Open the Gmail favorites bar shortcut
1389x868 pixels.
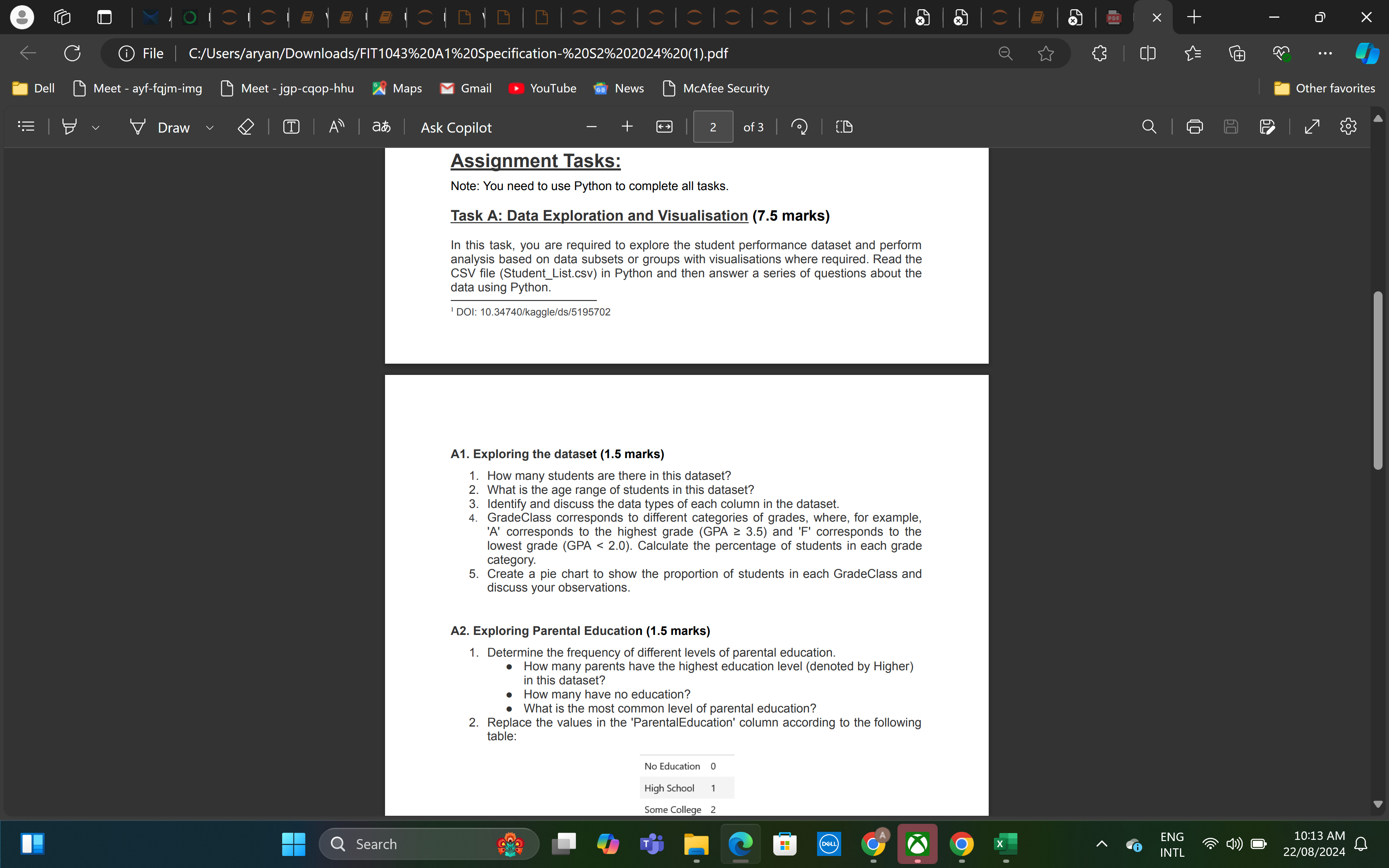[x=465, y=88]
